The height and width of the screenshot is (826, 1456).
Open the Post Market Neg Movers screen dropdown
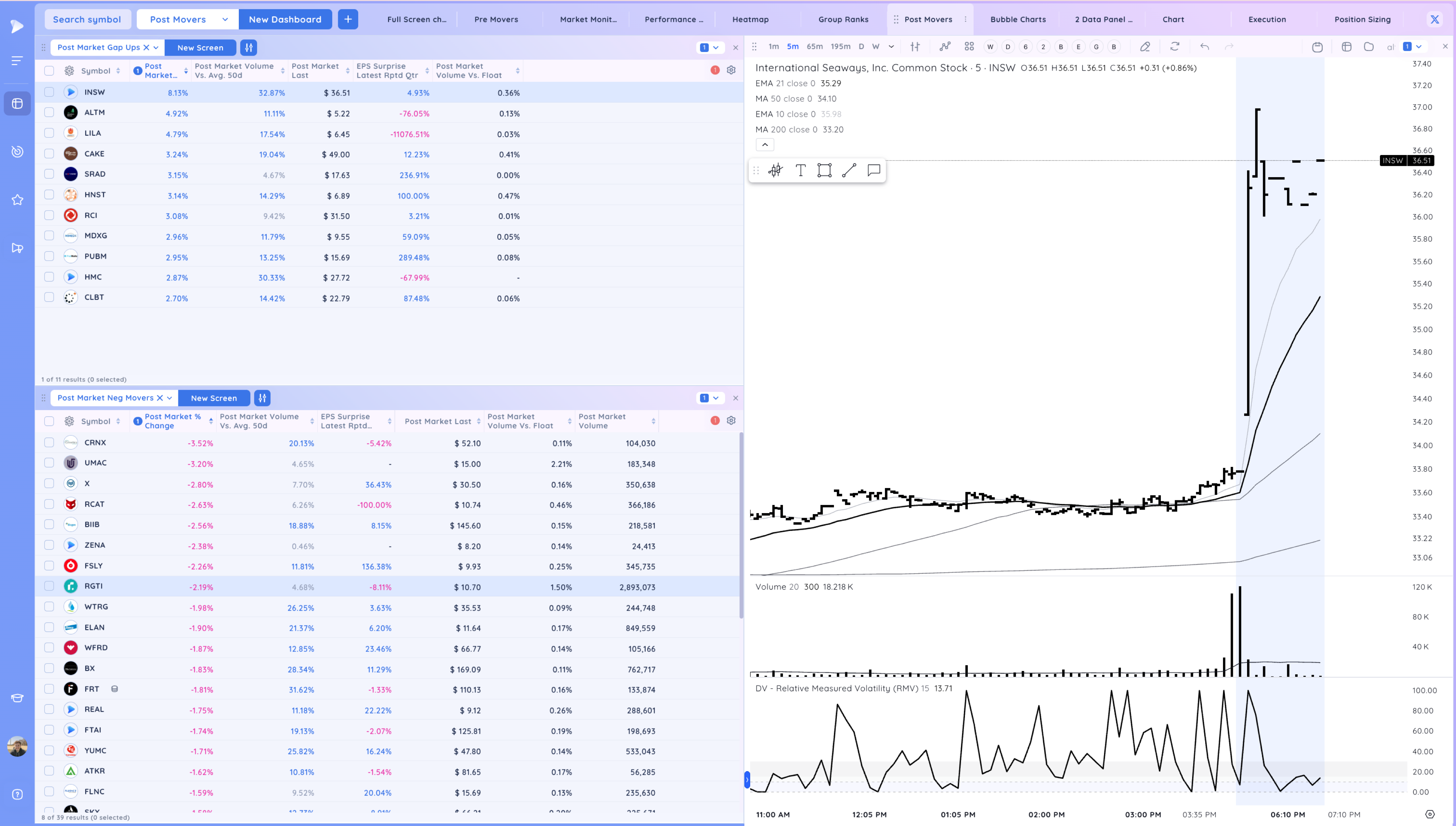(169, 398)
